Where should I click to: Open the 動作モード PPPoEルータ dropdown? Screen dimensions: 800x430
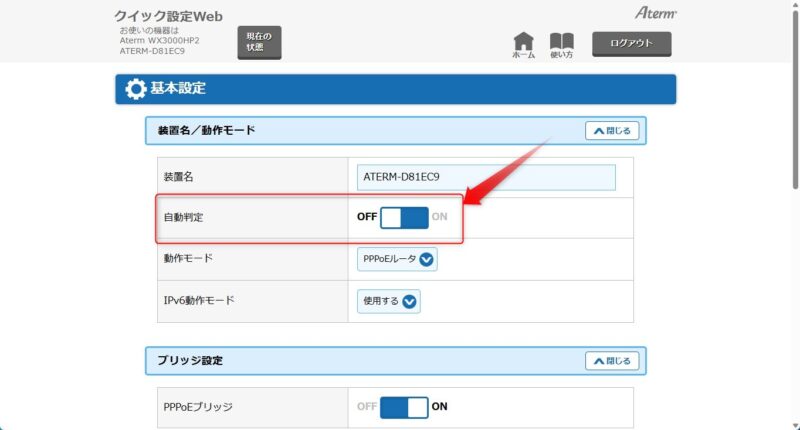click(x=398, y=259)
